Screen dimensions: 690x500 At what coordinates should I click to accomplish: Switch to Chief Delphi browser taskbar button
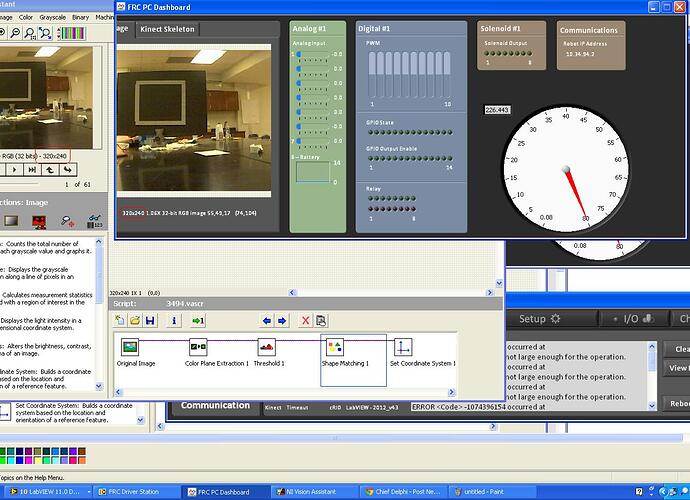click(x=404, y=492)
